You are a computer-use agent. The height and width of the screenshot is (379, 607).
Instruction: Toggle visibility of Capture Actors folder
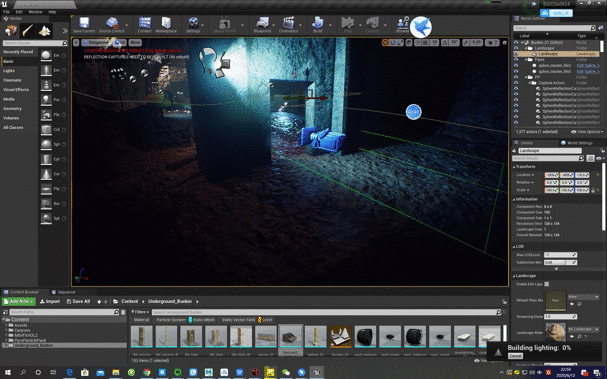[x=516, y=83]
